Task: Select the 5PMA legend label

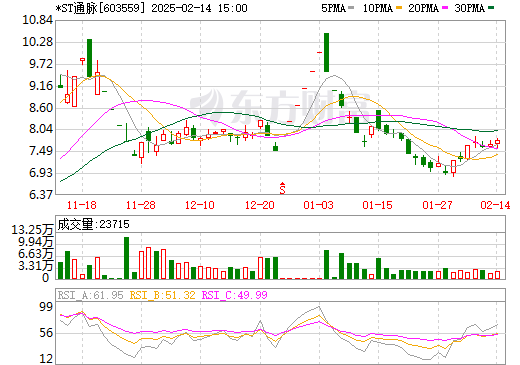Action: click(x=333, y=8)
